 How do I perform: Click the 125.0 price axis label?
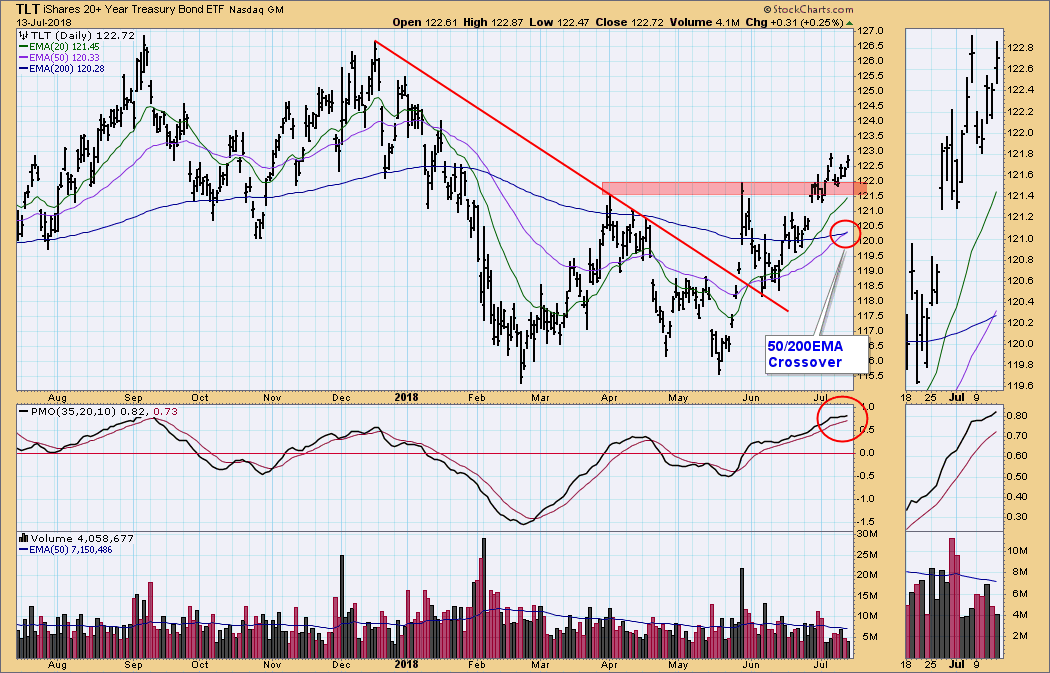[x=871, y=91]
